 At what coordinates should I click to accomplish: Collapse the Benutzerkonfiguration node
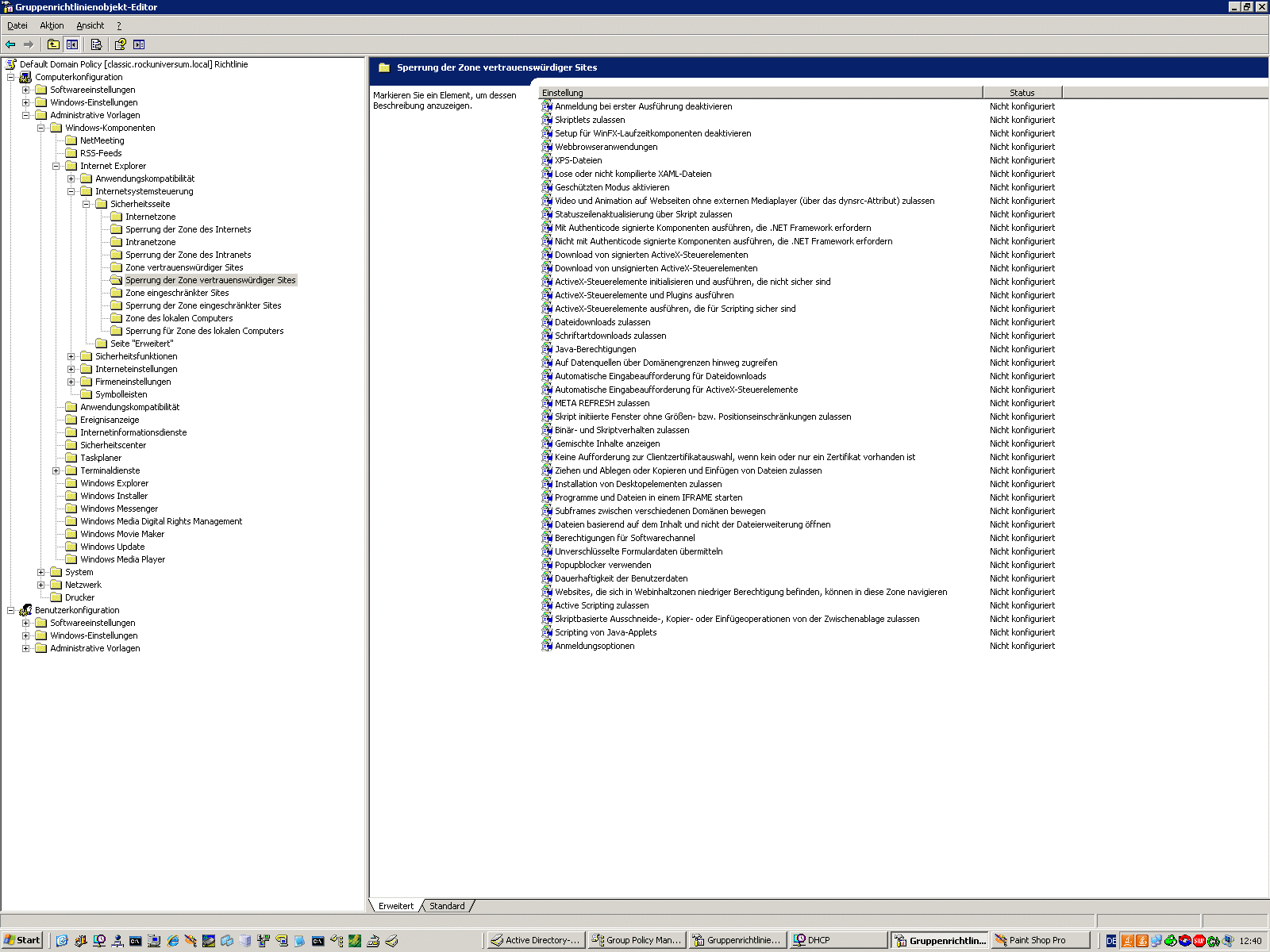pyautogui.click(x=10, y=610)
